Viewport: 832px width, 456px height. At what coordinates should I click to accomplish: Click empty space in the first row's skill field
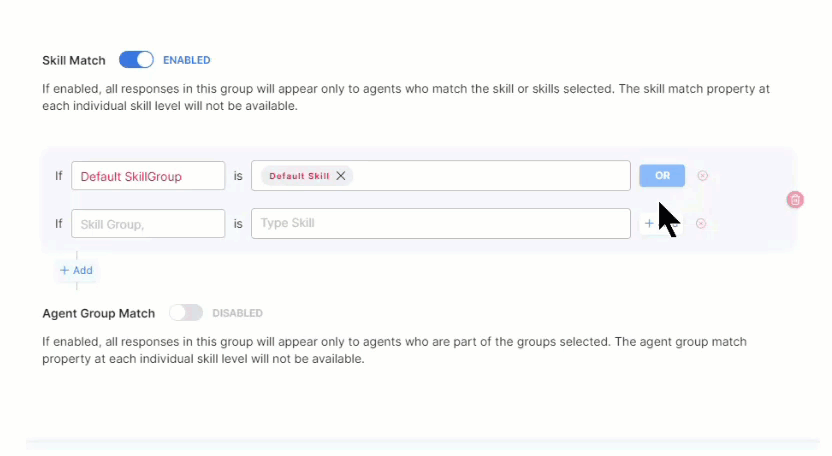[x=490, y=176]
